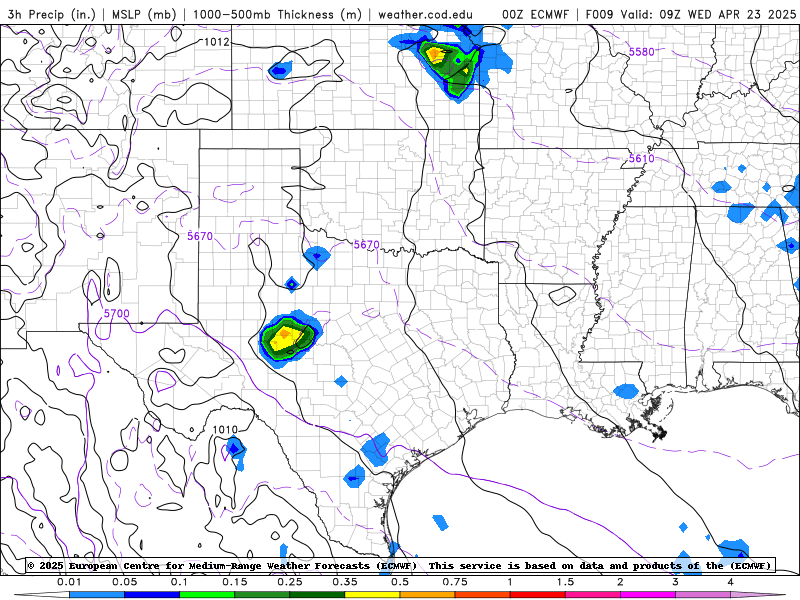
Task: Click the 0.1 legend value
Action: coord(179,582)
